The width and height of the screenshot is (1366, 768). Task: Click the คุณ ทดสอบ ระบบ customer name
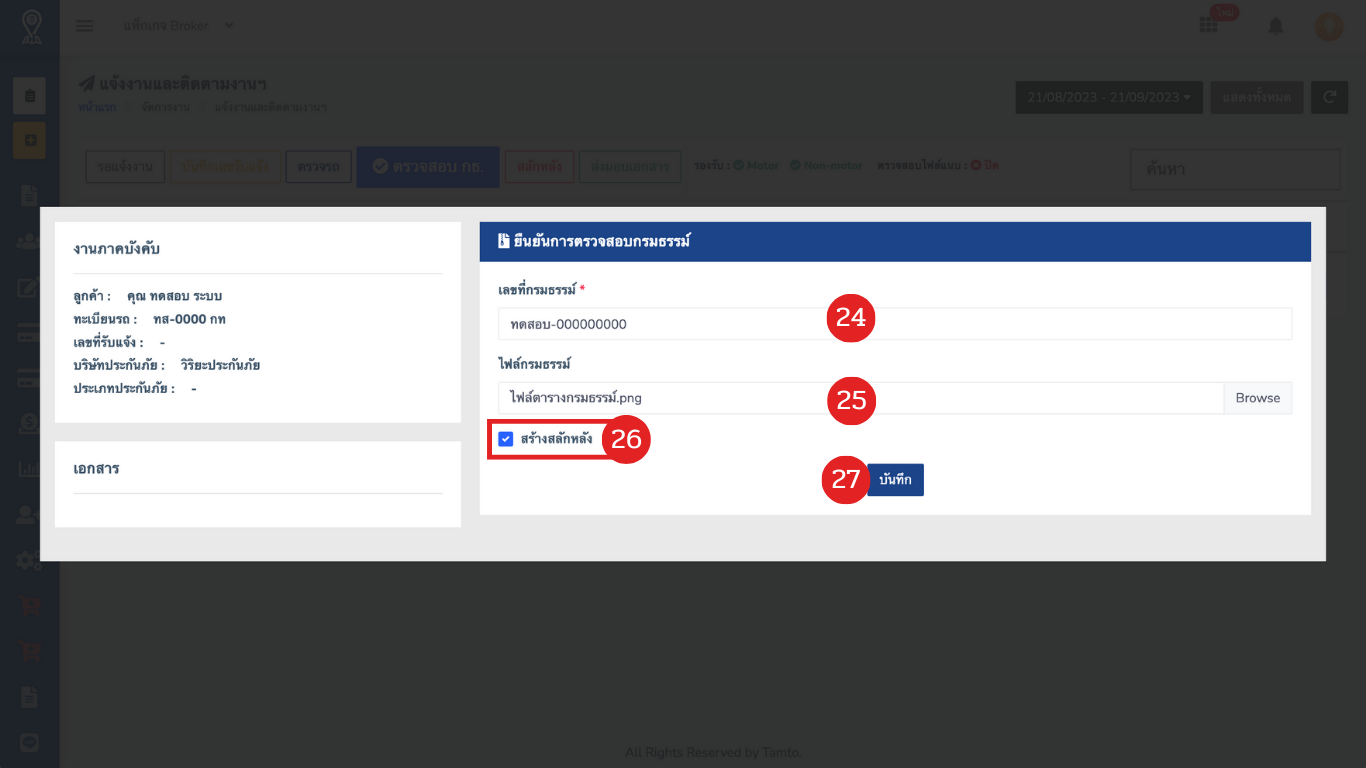click(175, 297)
